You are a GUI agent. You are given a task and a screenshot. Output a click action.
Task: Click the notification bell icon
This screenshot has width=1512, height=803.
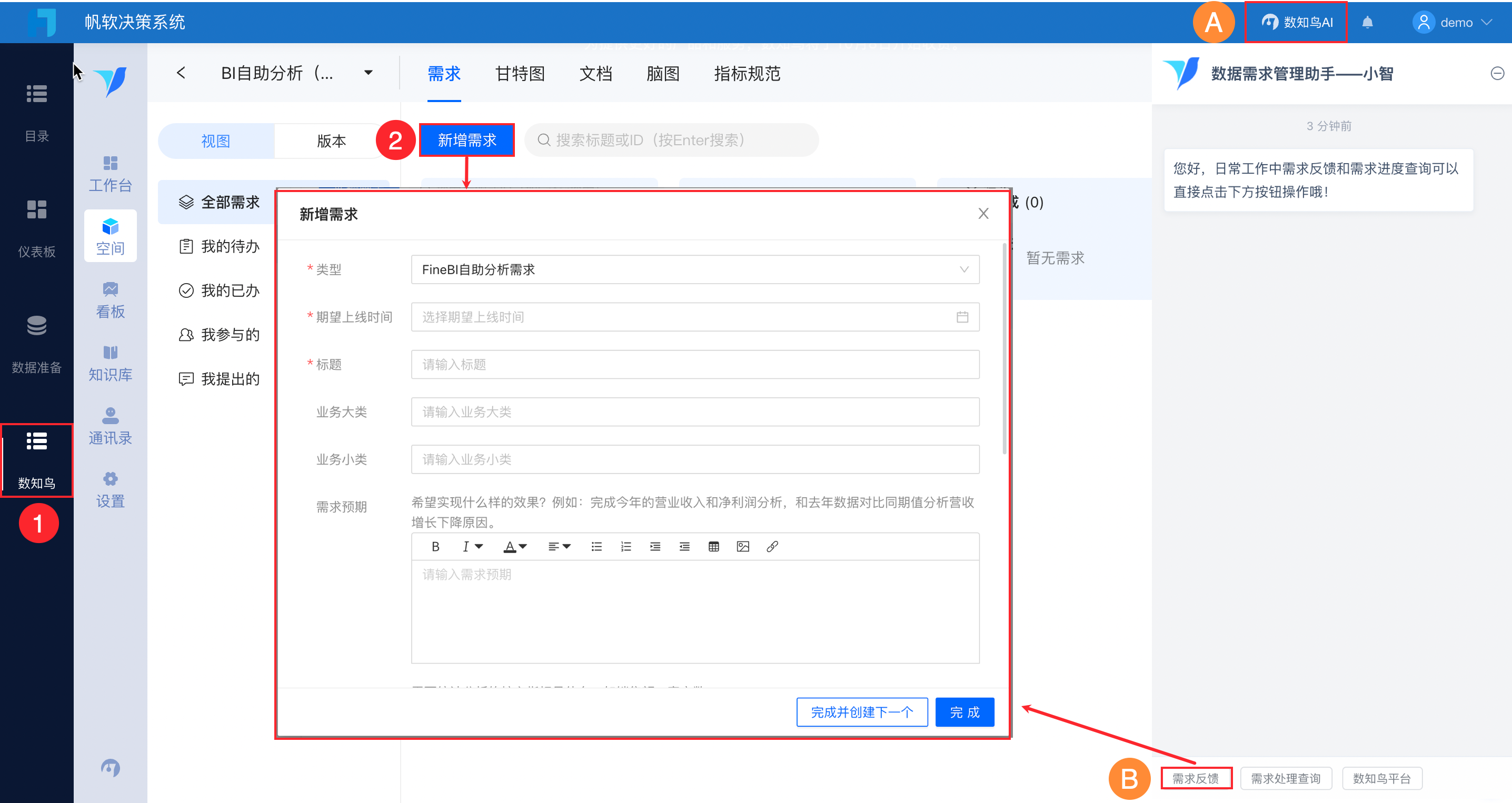point(1367,22)
